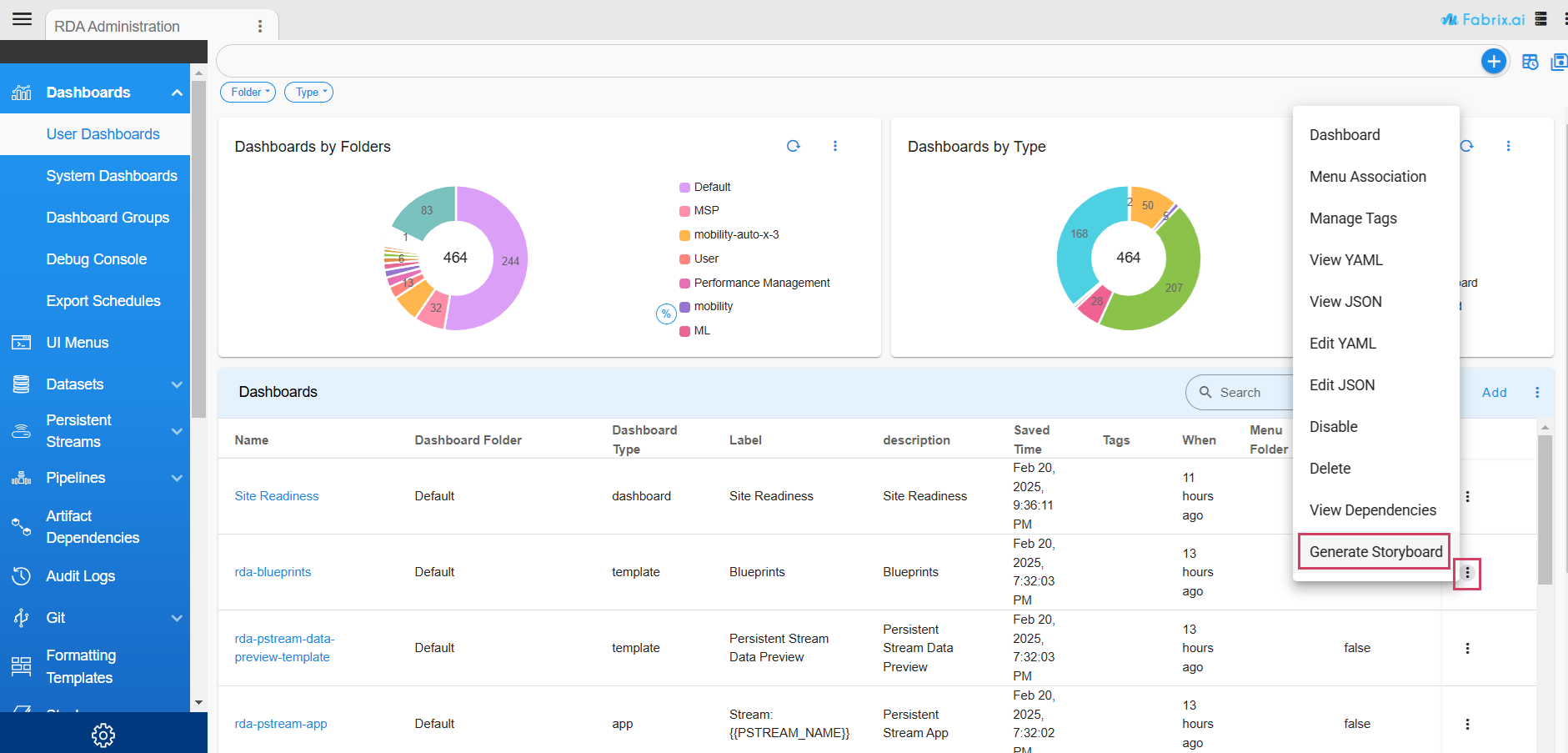Viewport: 1568px width, 753px height.
Task: Open Dashboards table options kebab menu
Action: (x=1537, y=393)
